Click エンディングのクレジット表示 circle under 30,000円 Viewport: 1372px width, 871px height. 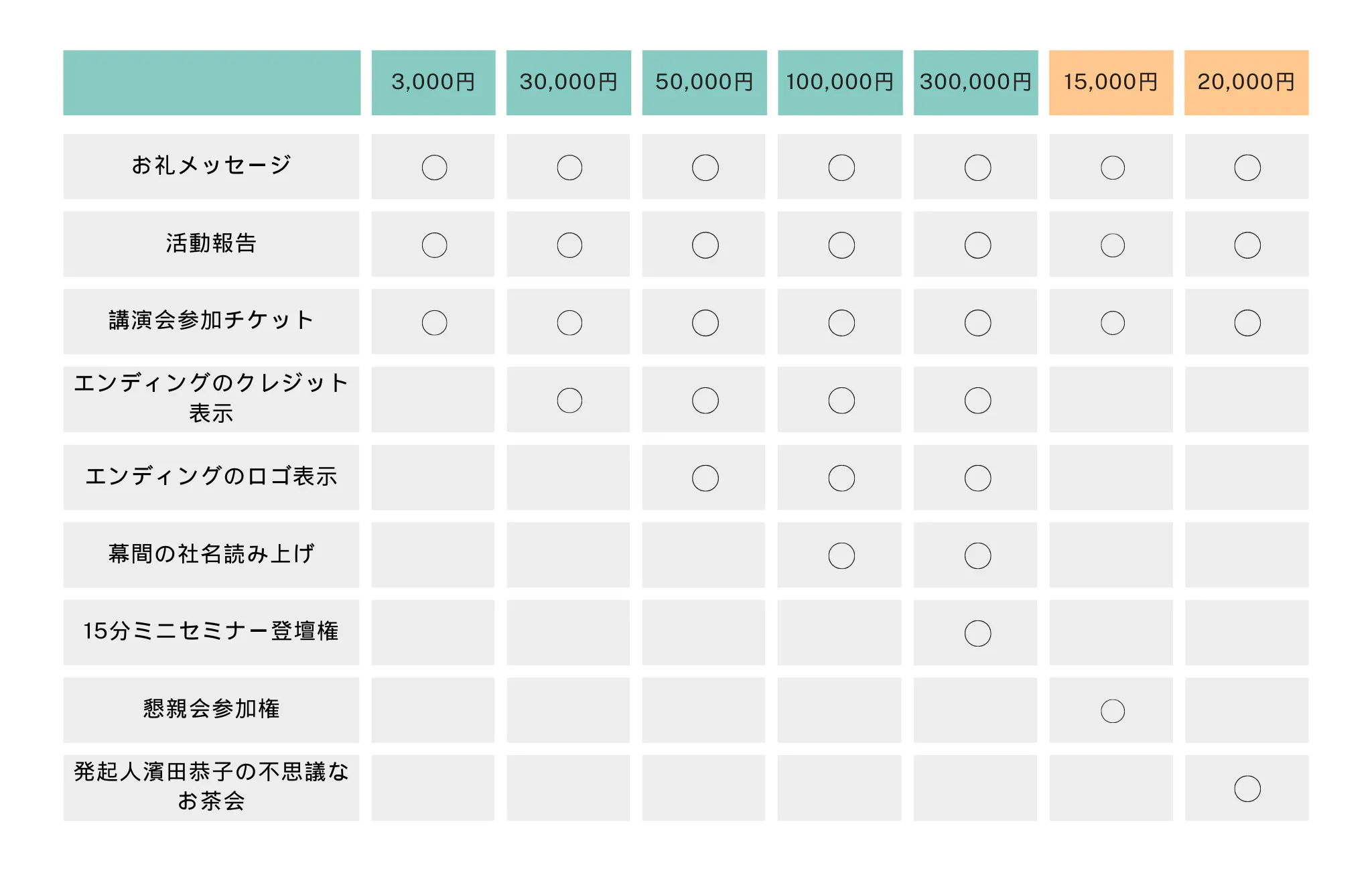point(569,401)
